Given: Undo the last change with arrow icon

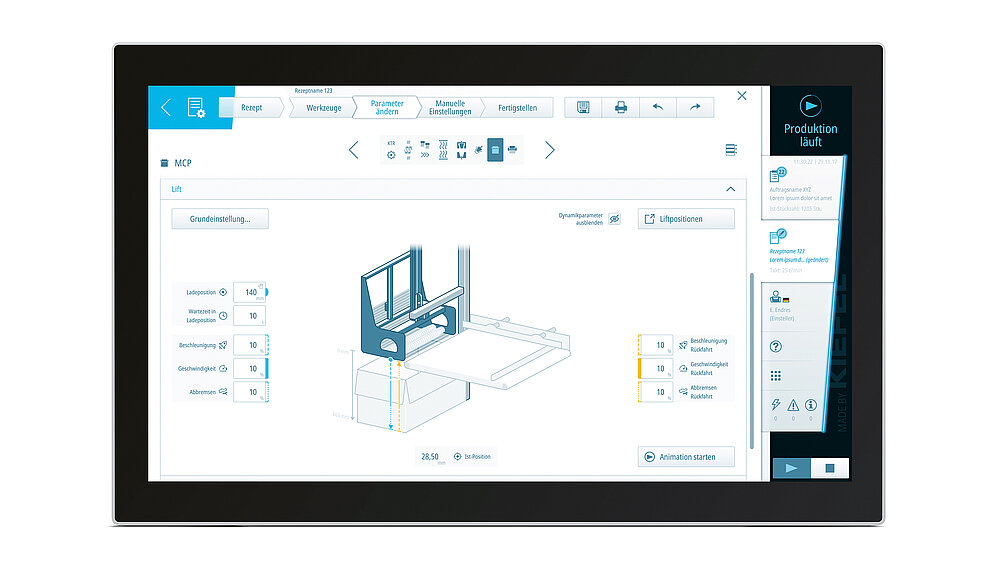Looking at the screenshot, I should click(x=658, y=107).
